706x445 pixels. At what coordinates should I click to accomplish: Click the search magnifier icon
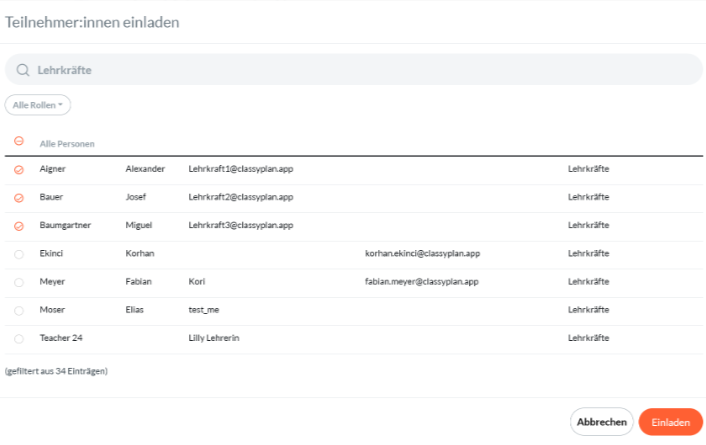click(x=23, y=70)
